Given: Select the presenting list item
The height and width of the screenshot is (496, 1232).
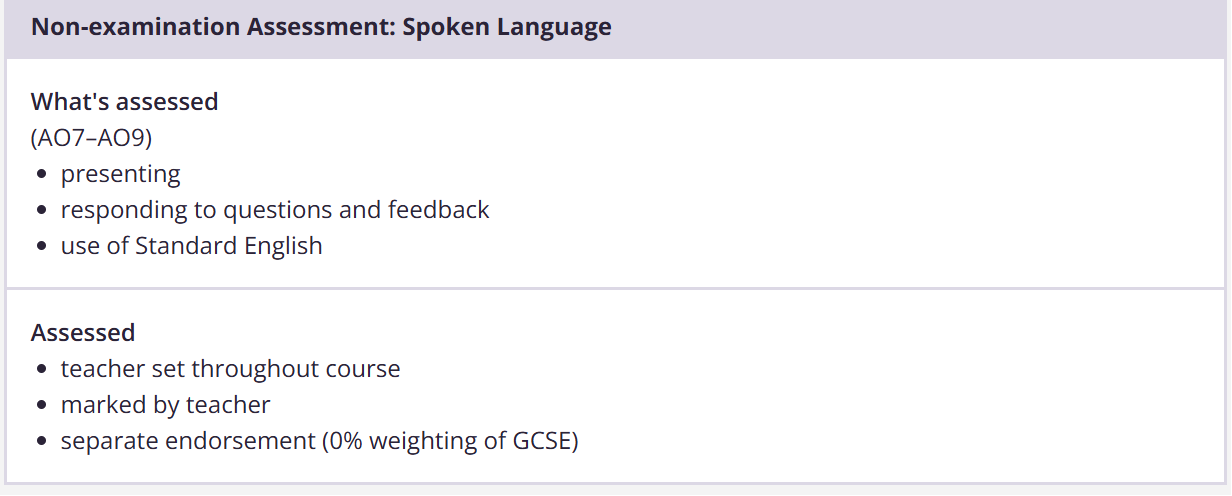Looking at the screenshot, I should (x=120, y=174).
